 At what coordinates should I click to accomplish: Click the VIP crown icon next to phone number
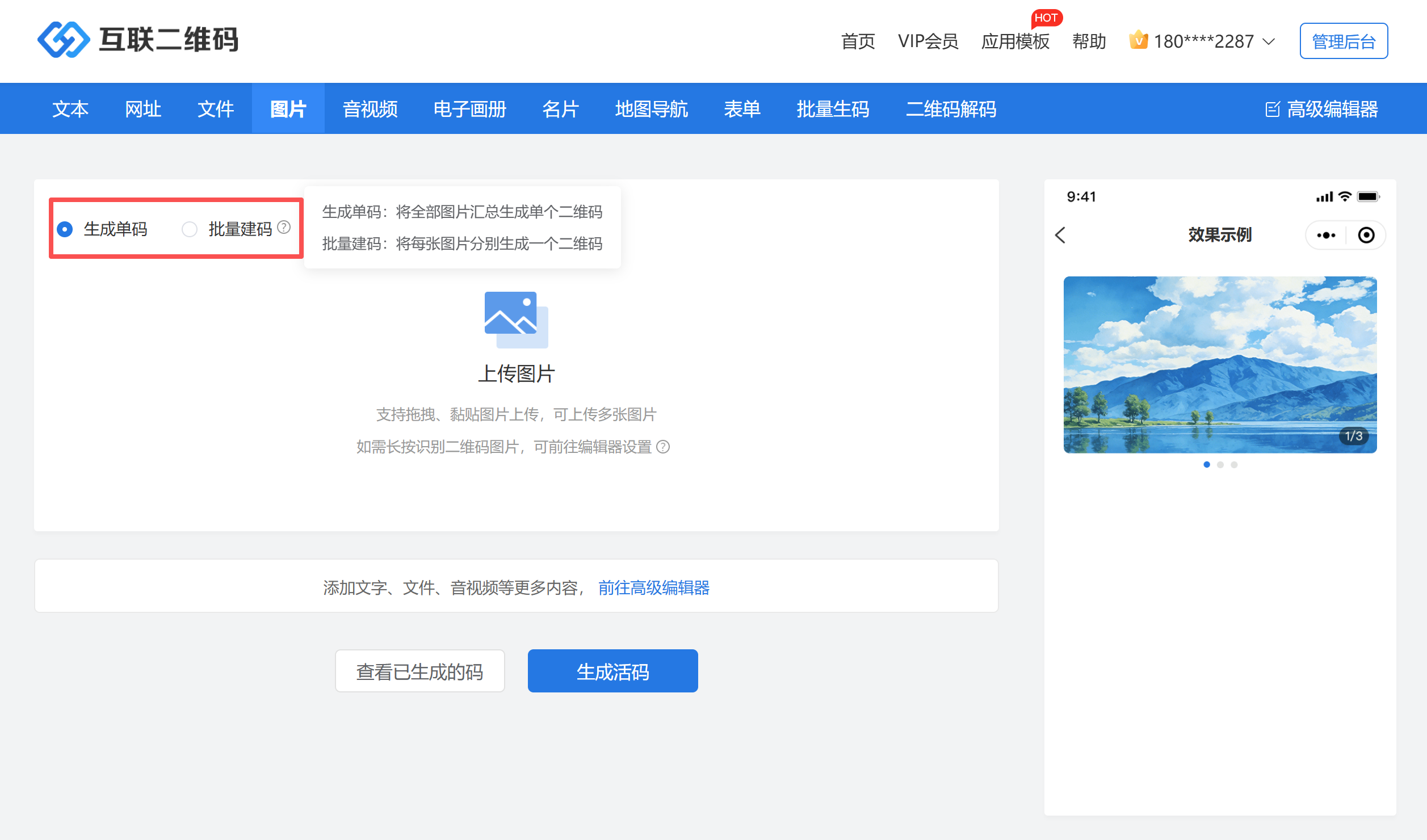point(1138,40)
